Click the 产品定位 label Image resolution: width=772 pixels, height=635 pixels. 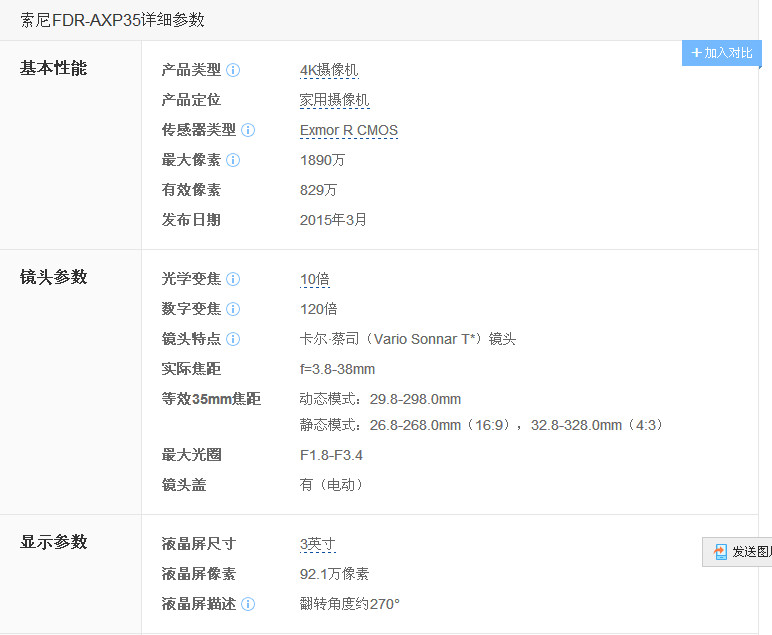pos(191,100)
